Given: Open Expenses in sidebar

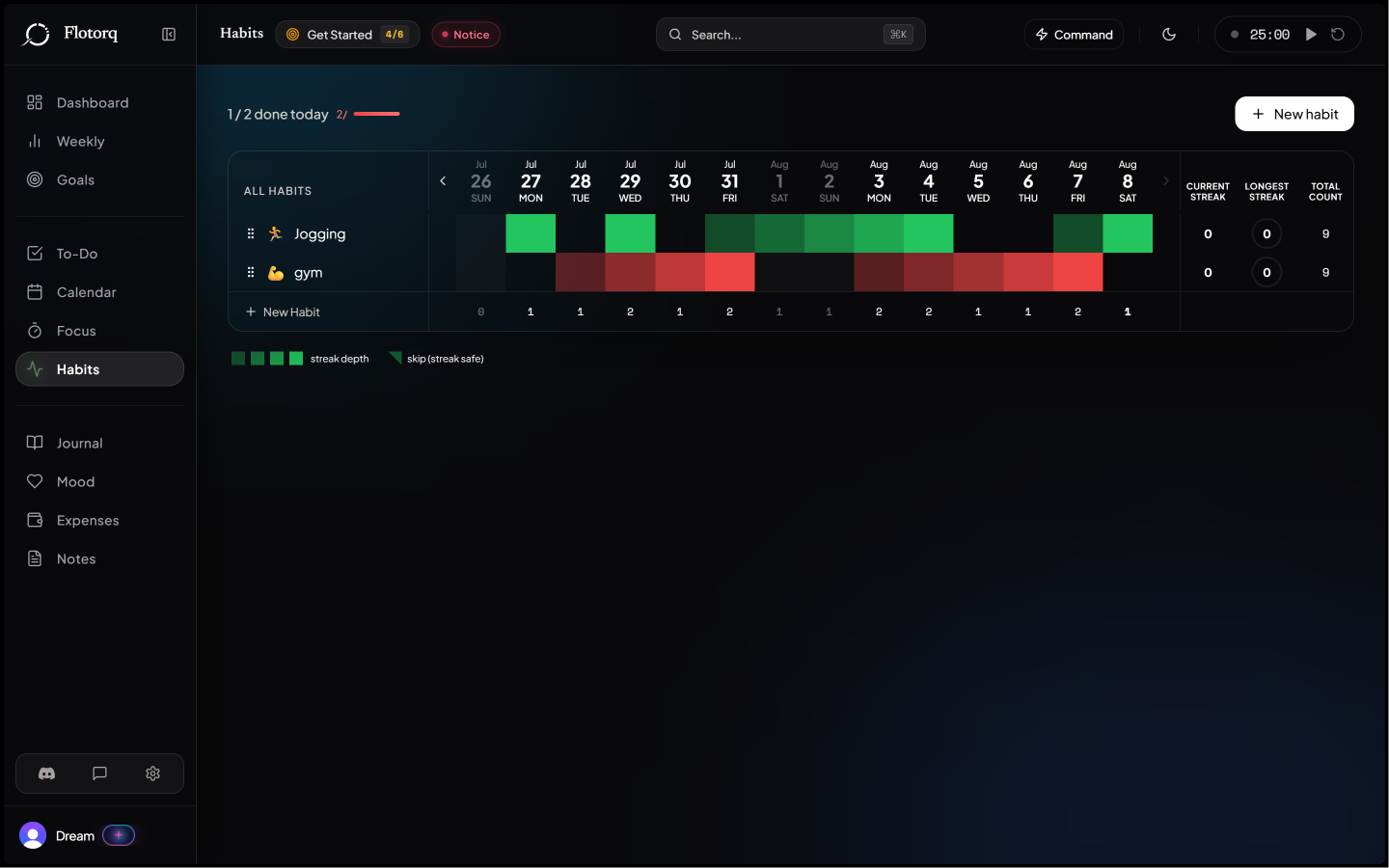Looking at the screenshot, I should tap(99, 521).
